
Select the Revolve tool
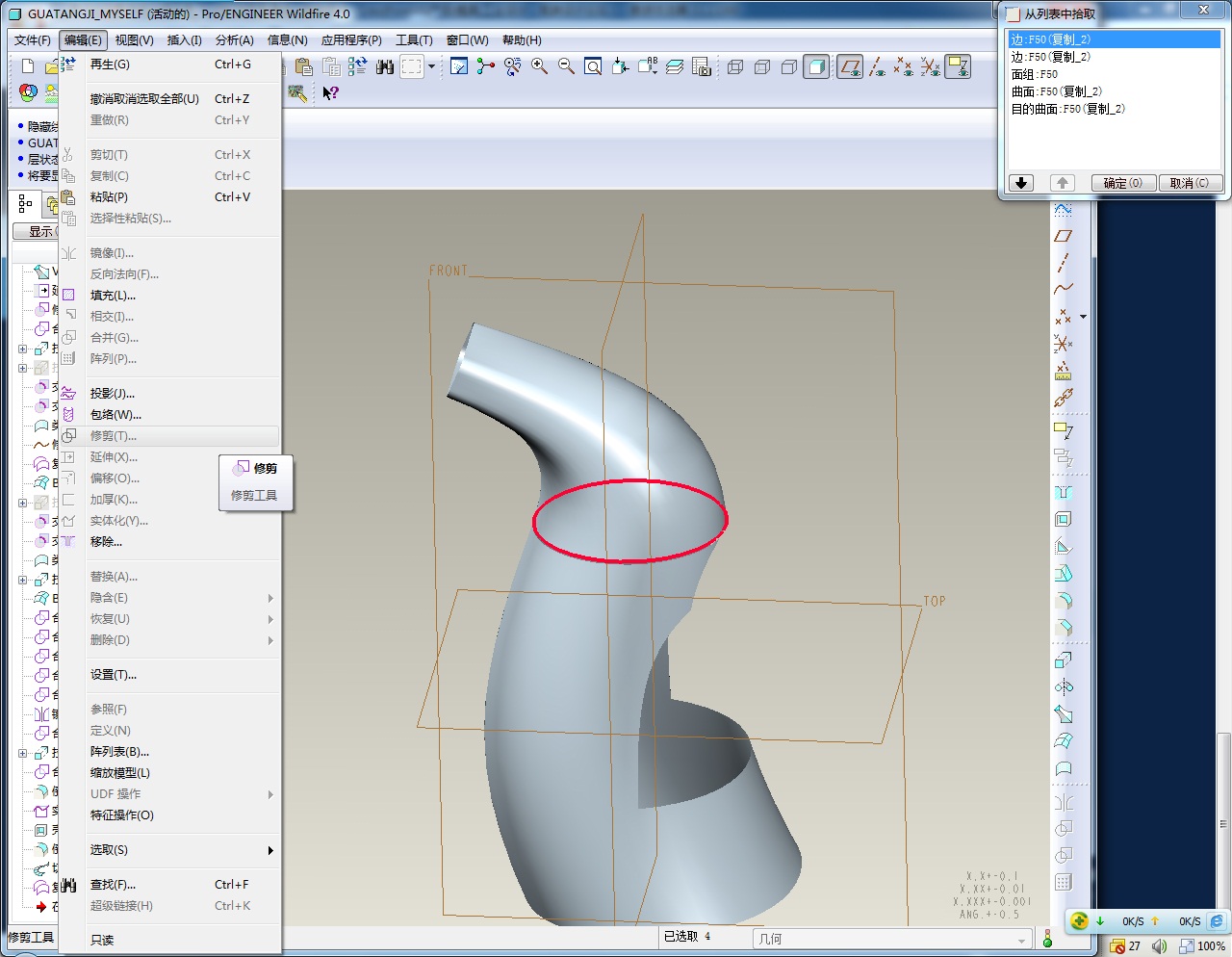(x=1064, y=687)
